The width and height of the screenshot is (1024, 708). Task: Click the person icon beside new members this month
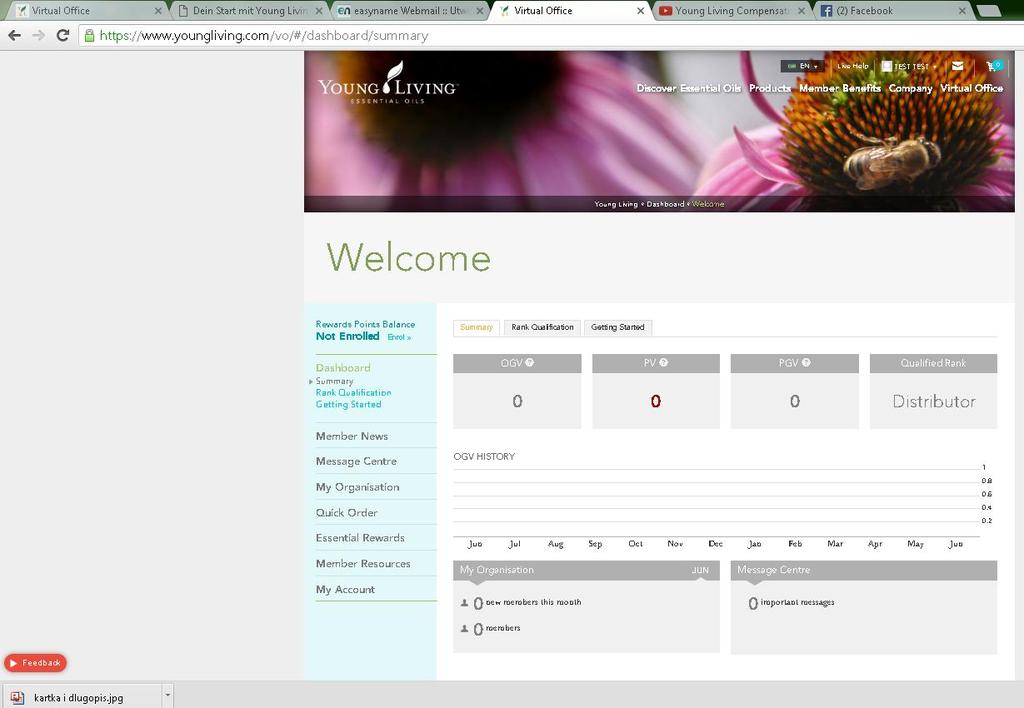(464, 603)
